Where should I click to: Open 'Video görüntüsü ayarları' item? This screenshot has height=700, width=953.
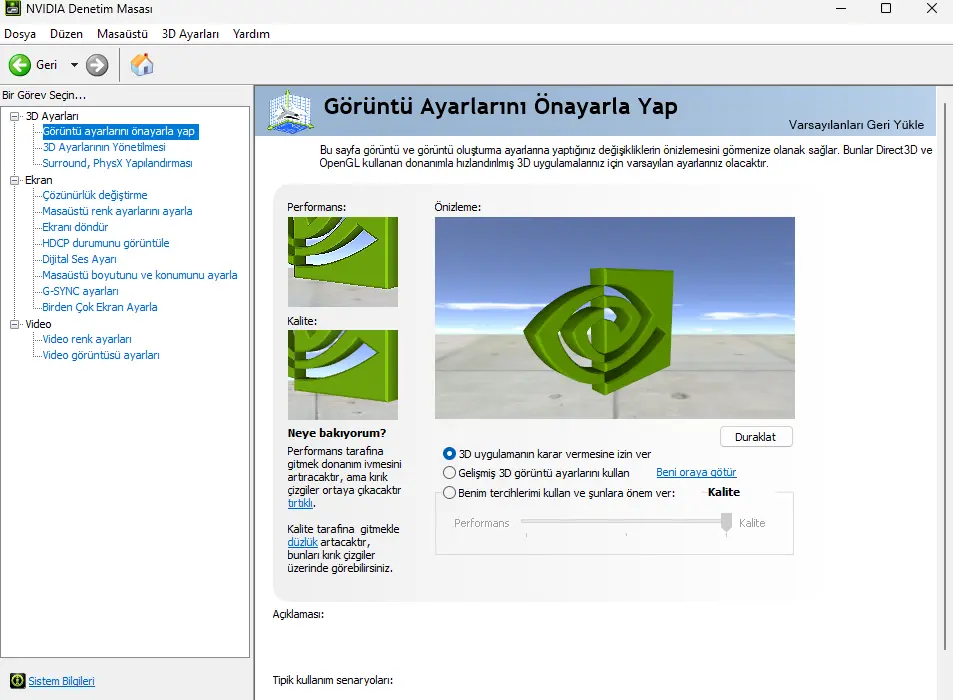tap(101, 355)
